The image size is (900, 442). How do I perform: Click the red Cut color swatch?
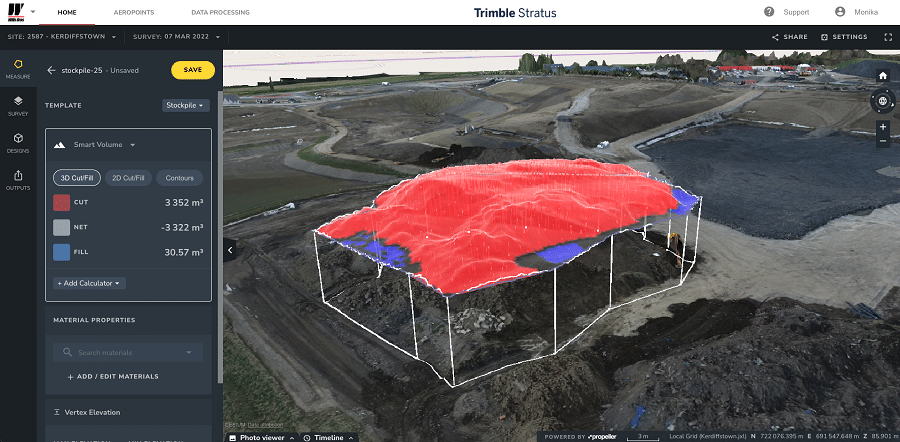click(x=61, y=202)
